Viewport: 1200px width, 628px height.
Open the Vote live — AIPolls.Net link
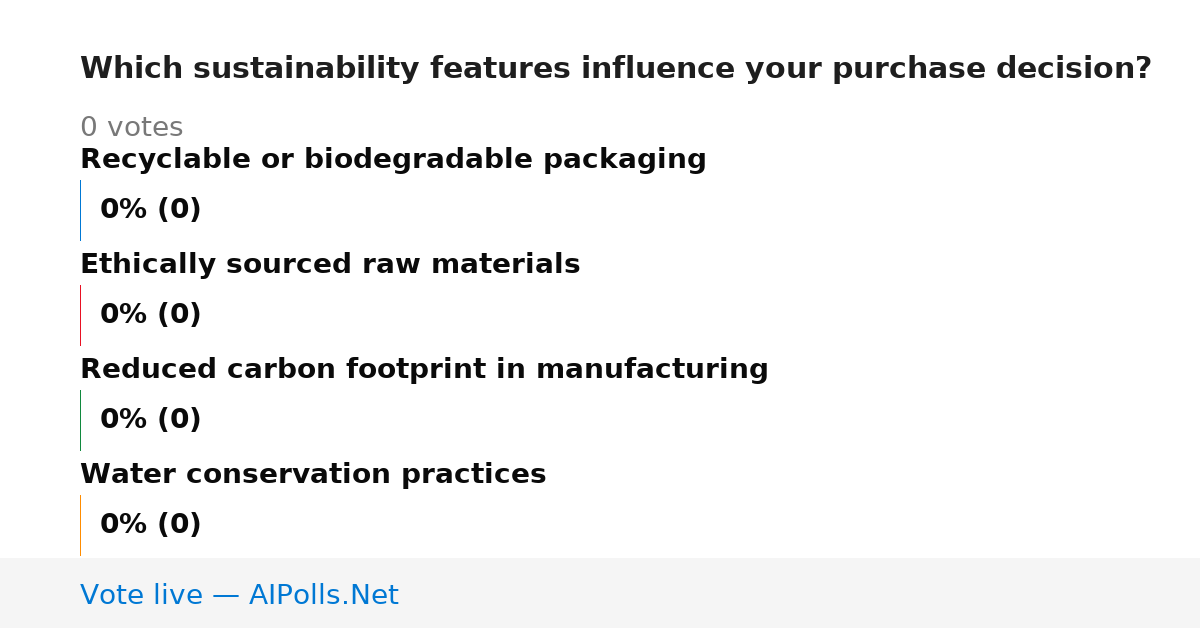click(x=239, y=596)
